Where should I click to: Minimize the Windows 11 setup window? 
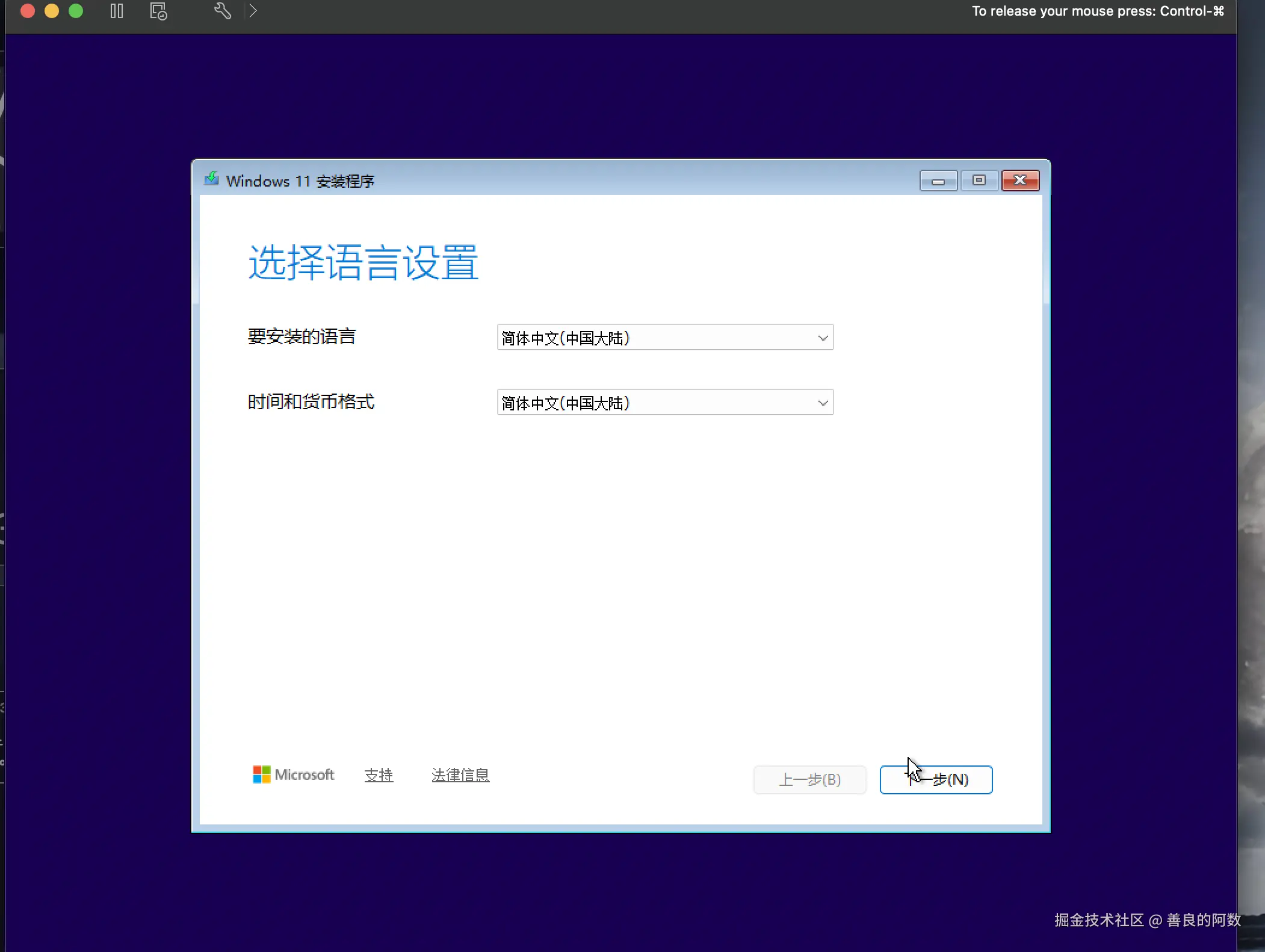tap(938, 181)
